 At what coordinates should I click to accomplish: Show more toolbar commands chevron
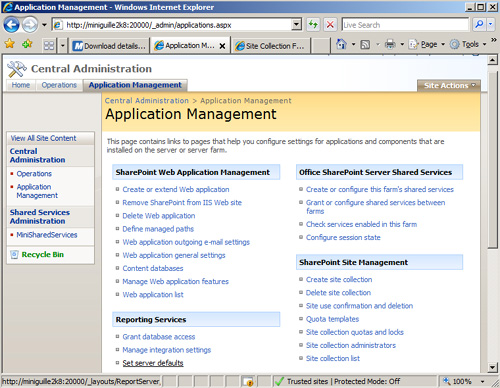coord(494,40)
